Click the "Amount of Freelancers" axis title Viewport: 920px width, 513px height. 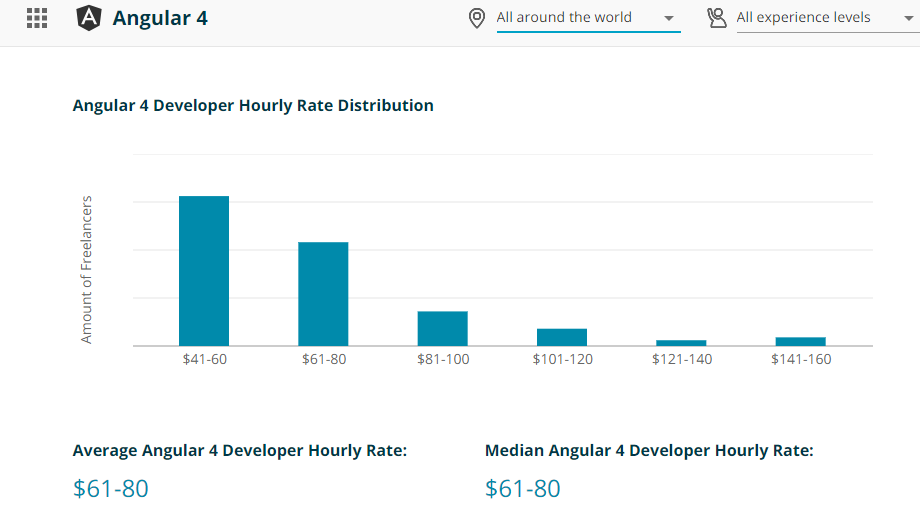click(86, 270)
